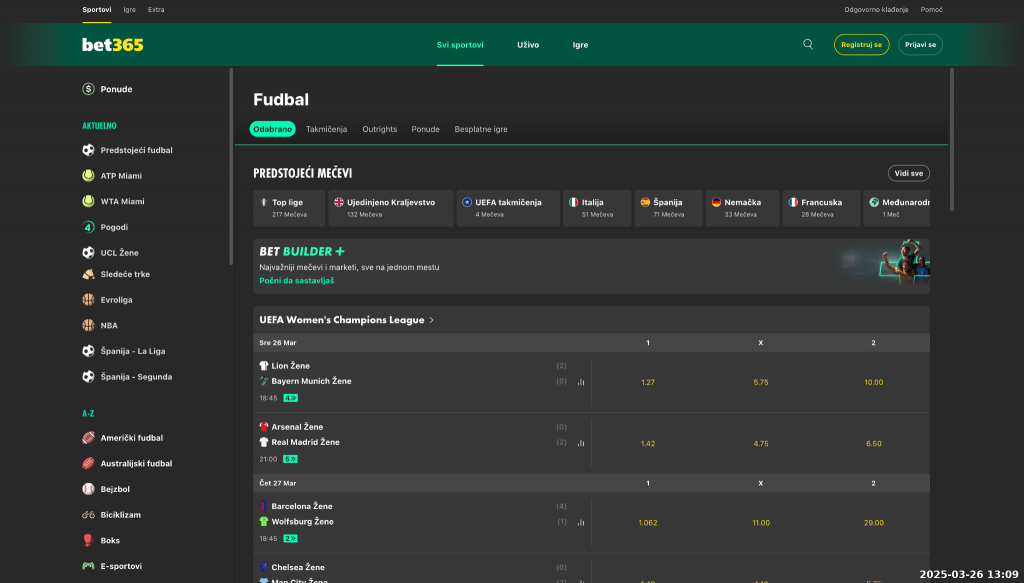
Task: Open Bejzbol baseball icon
Action: click(88, 489)
